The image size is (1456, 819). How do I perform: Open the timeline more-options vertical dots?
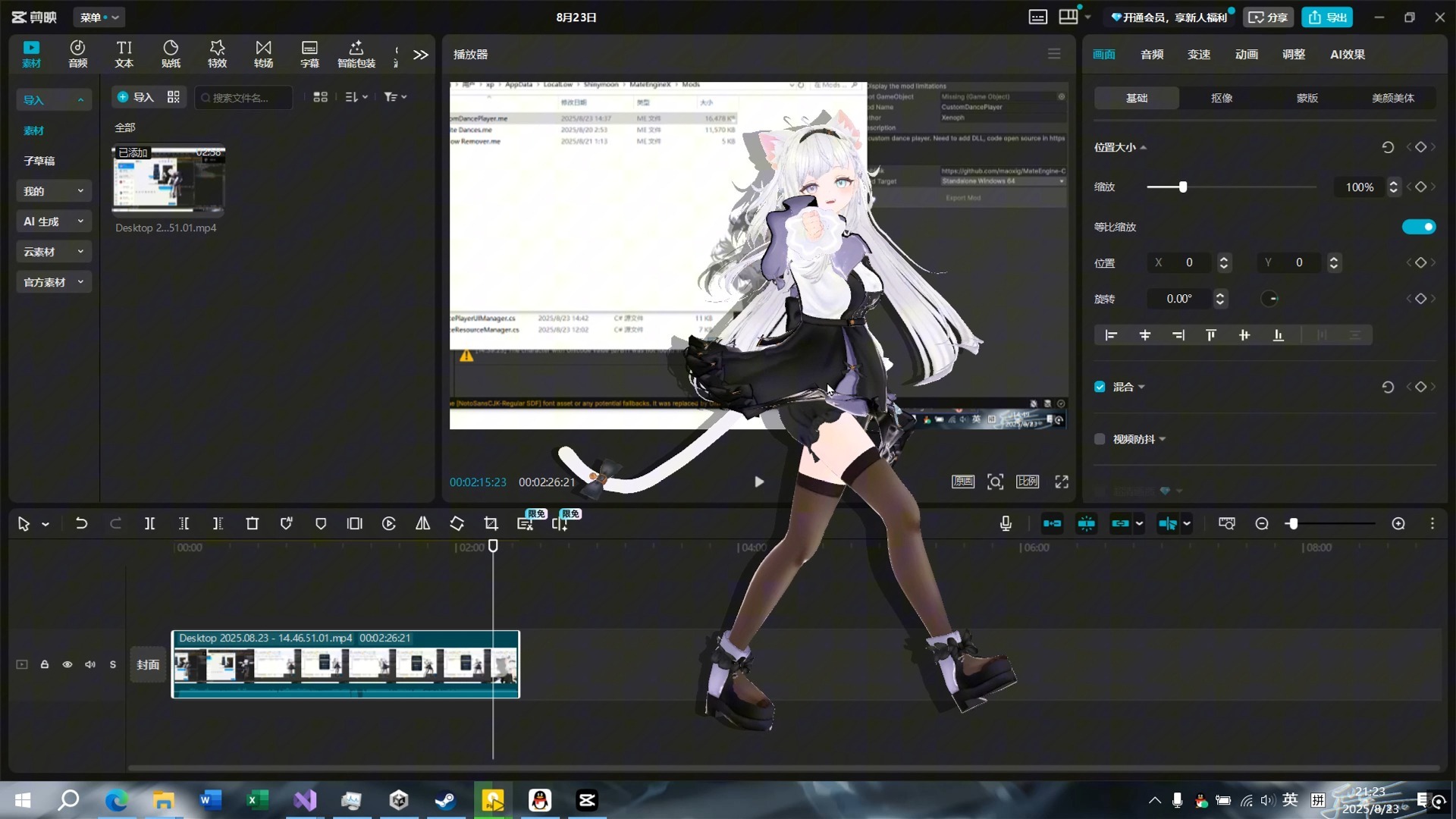tap(1432, 523)
